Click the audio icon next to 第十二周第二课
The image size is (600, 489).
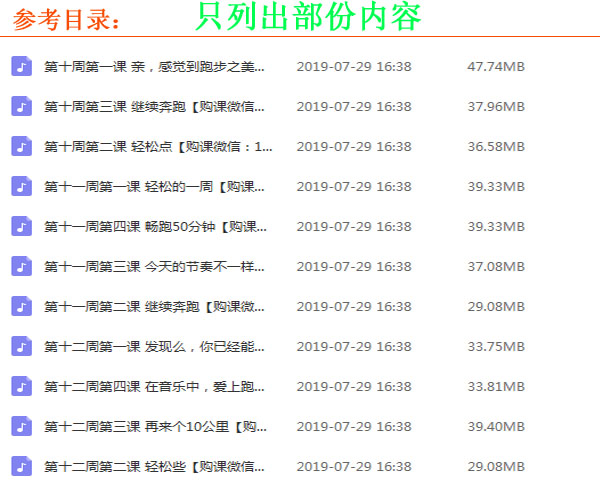[x=21, y=467]
